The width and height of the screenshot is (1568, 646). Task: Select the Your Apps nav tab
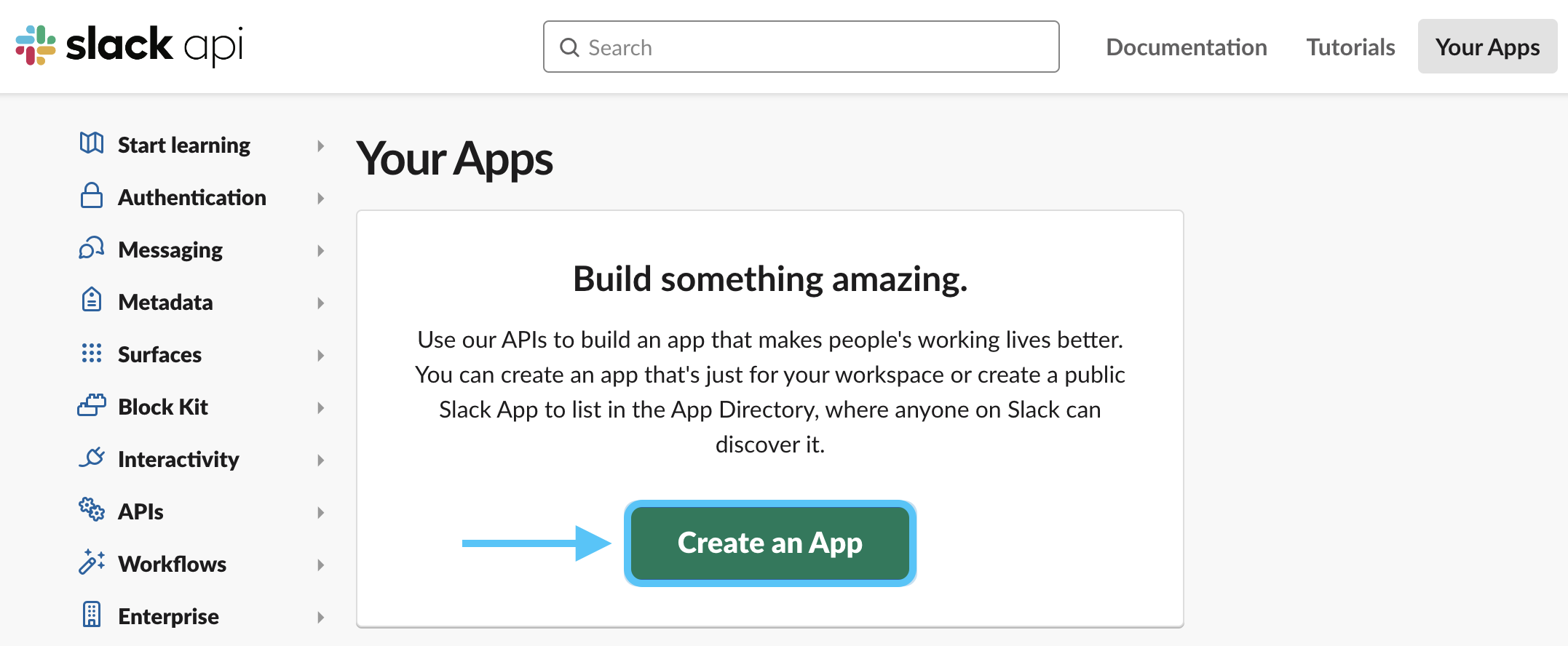pos(1487,47)
